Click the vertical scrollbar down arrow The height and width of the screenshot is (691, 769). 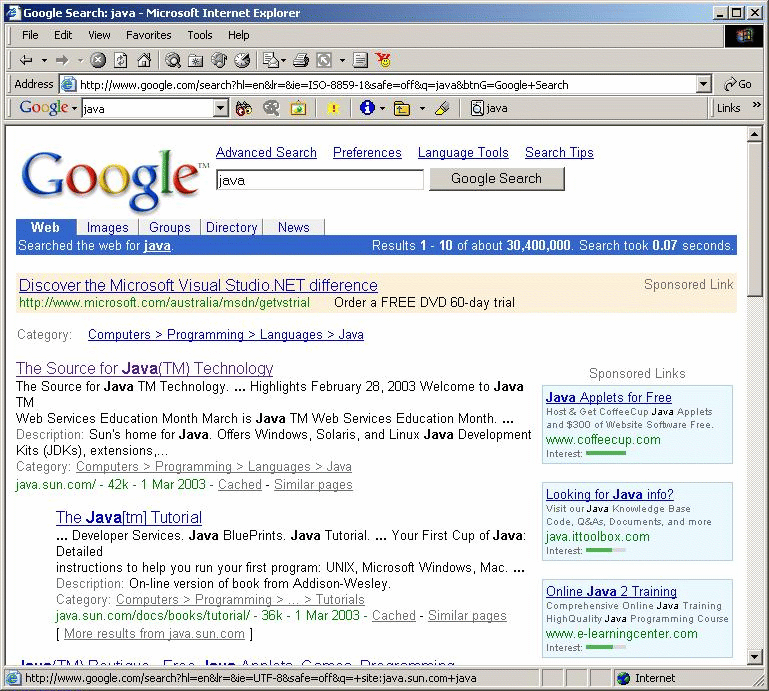pos(754,656)
